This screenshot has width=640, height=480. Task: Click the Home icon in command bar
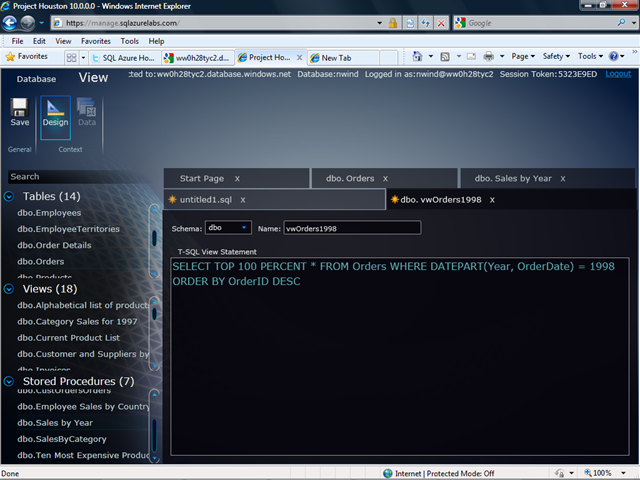417,56
